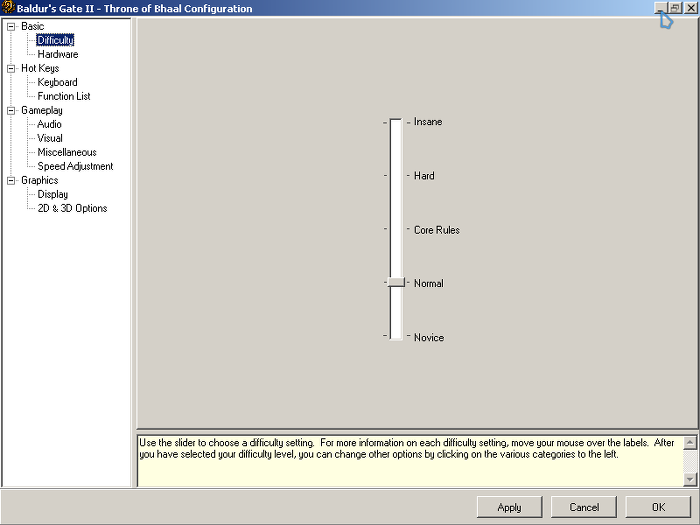Cancel the configuration dialog
The image size is (700, 525).
(x=584, y=507)
